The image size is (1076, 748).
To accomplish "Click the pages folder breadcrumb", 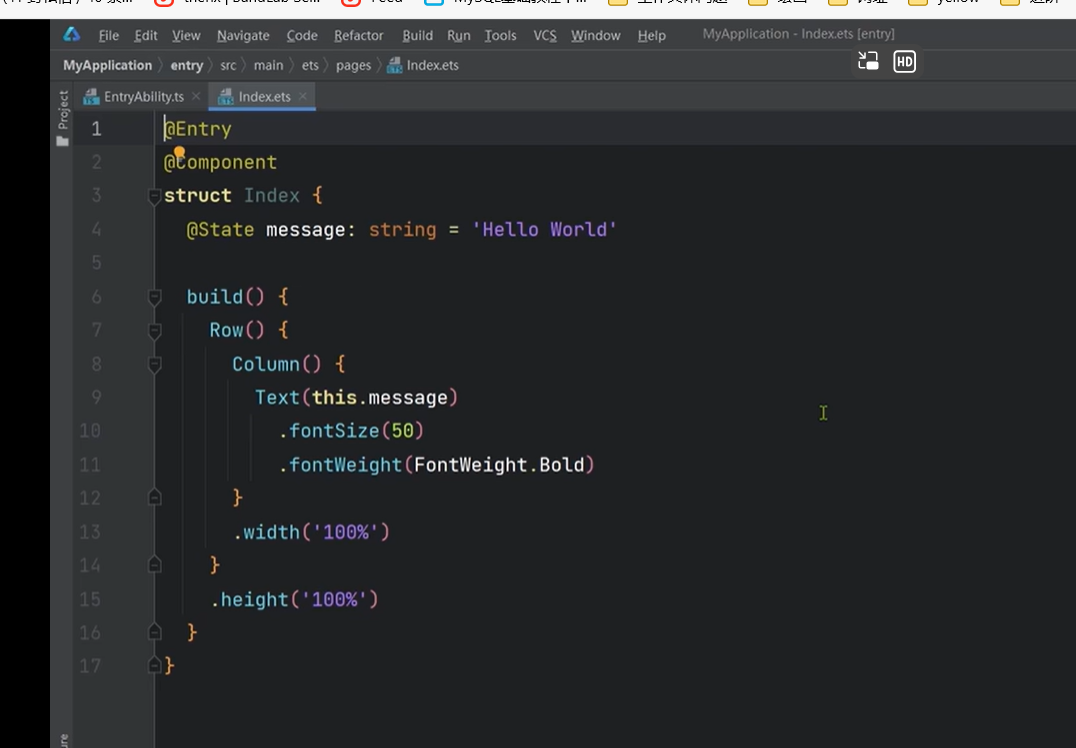I will (353, 65).
